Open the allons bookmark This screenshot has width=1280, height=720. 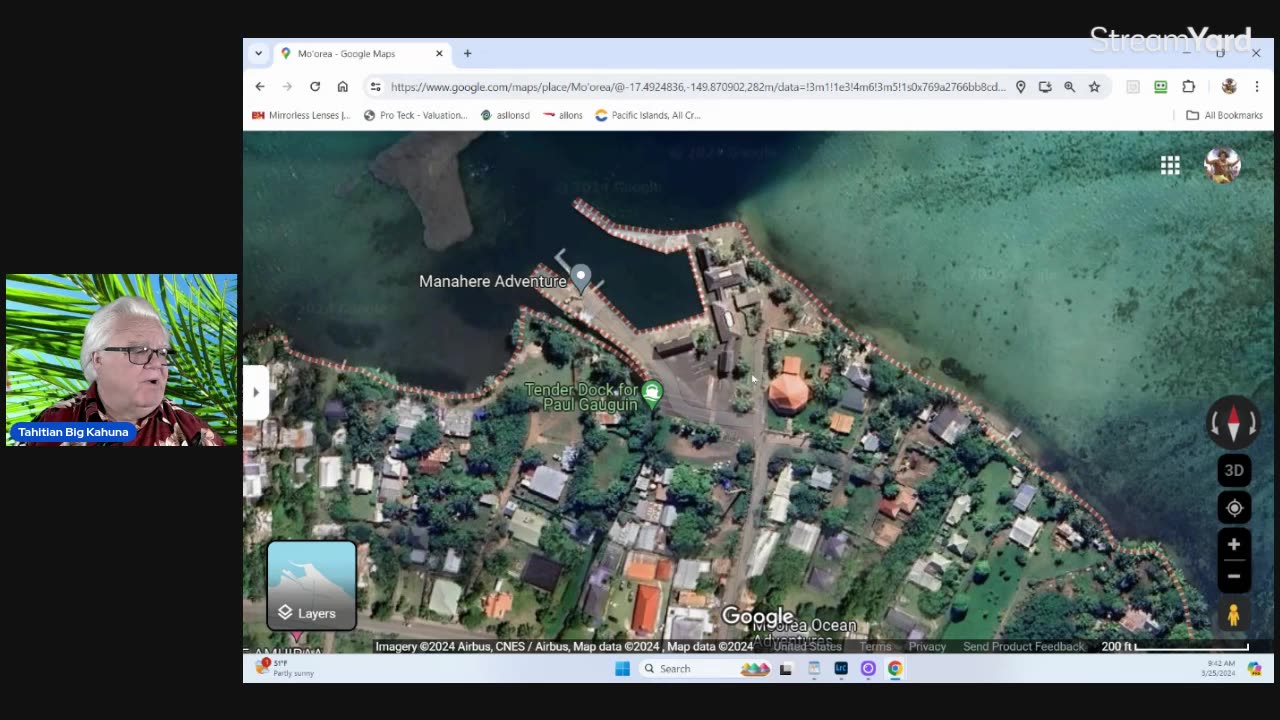tap(563, 115)
